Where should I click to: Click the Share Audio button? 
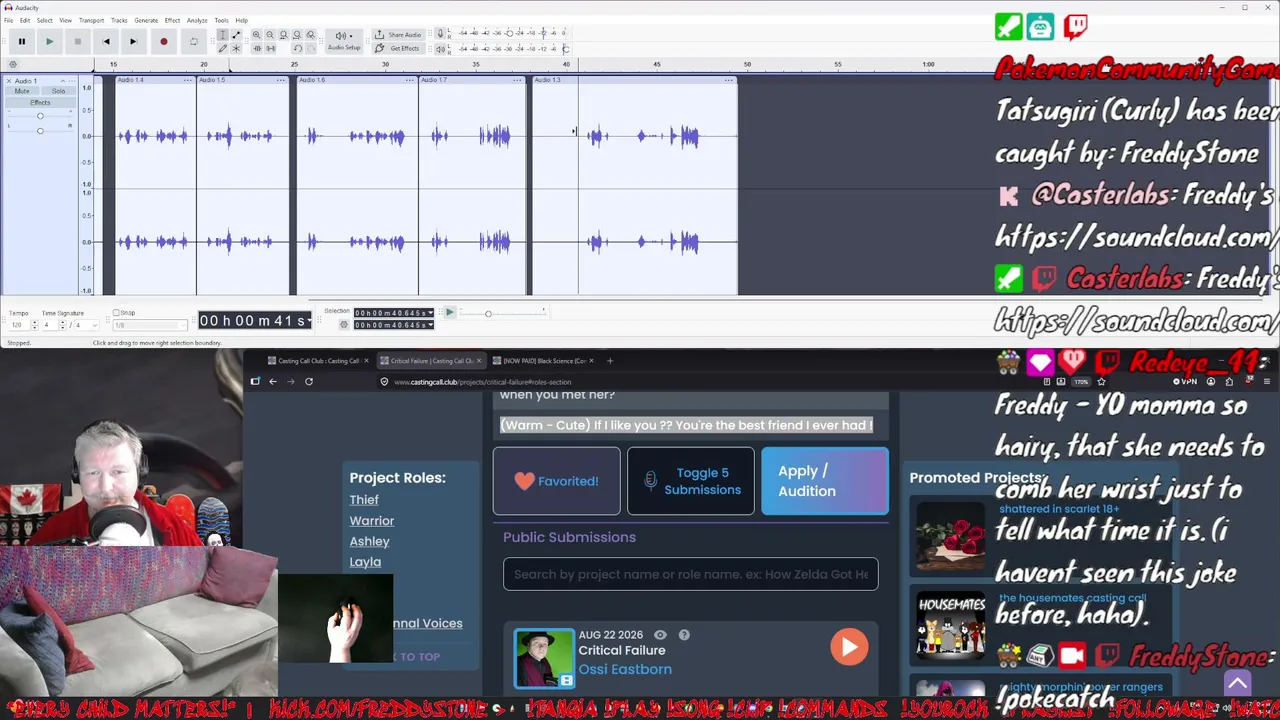pyautogui.click(x=398, y=35)
